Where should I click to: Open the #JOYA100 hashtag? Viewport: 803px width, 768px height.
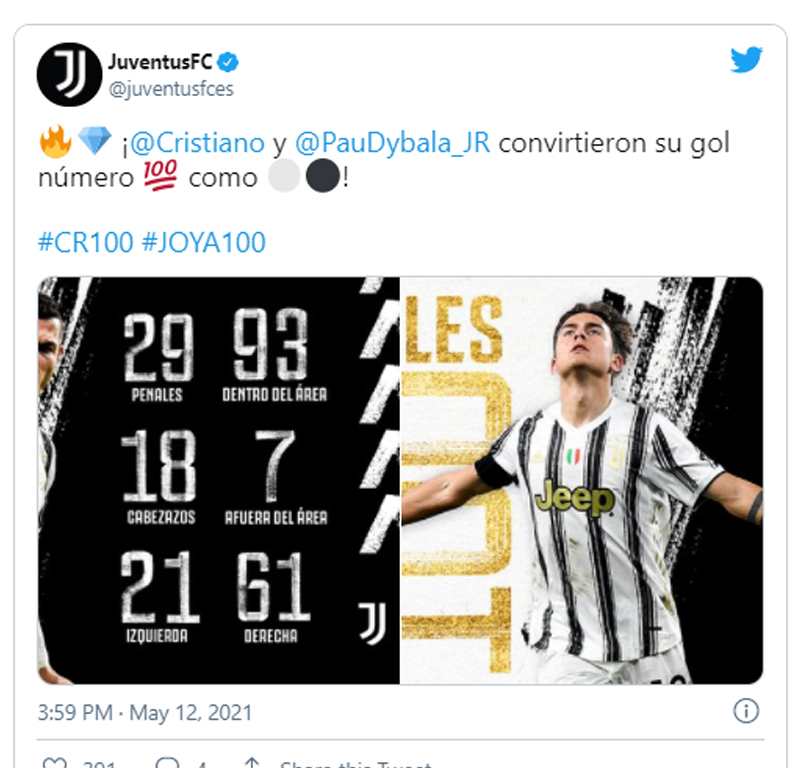point(203,242)
